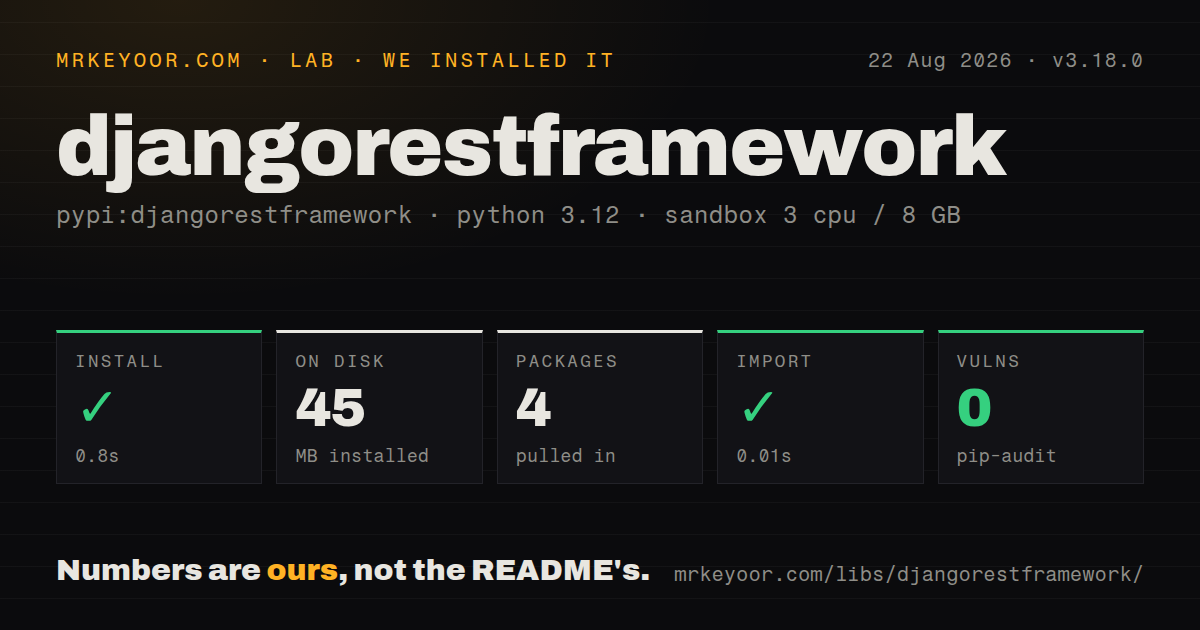This screenshot has height=630, width=1200.
Task: Click the 'INSTALL' card label
Action: (x=119, y=362)
